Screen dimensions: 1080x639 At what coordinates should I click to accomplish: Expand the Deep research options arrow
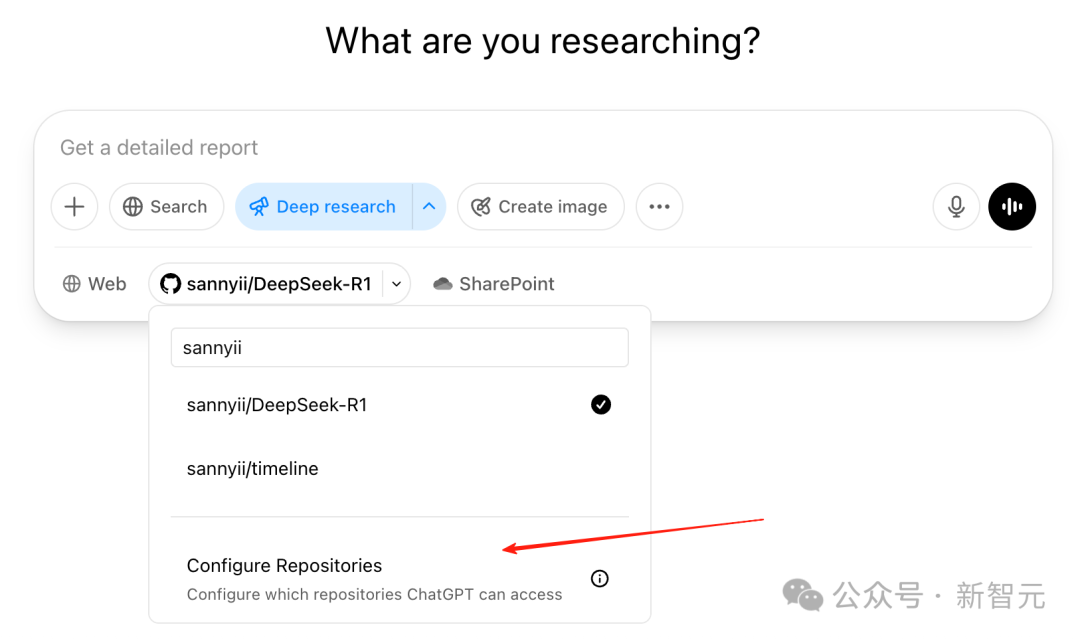tap(429, 207)
